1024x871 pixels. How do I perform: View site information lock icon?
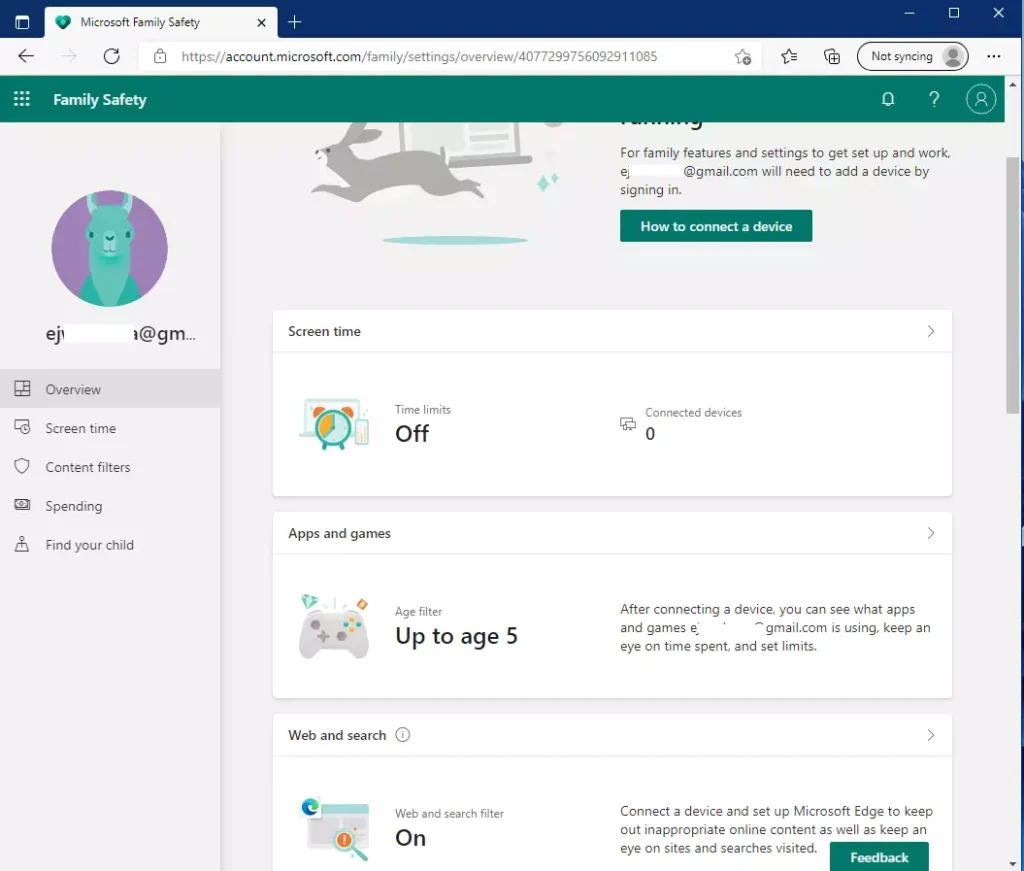point(160,56)
